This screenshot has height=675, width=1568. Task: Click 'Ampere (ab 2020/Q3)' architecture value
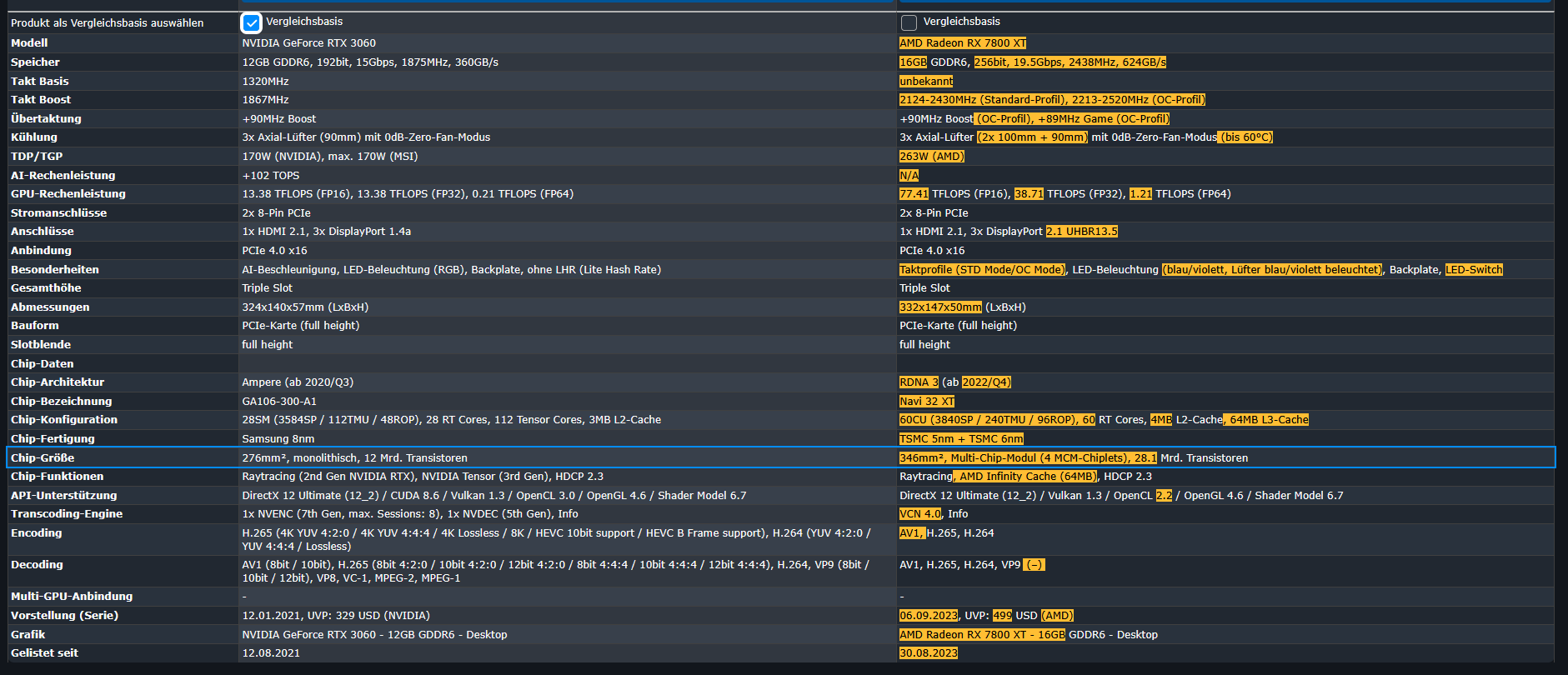pos(298,382)
